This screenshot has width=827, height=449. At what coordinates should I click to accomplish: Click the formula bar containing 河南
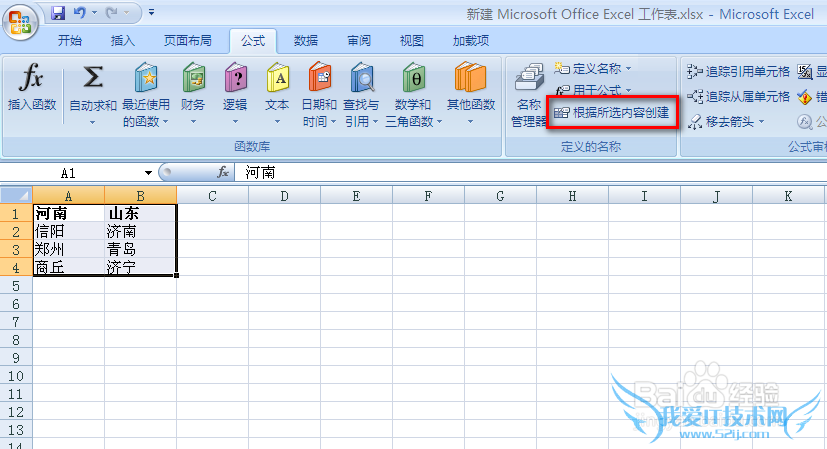[531, 173]
